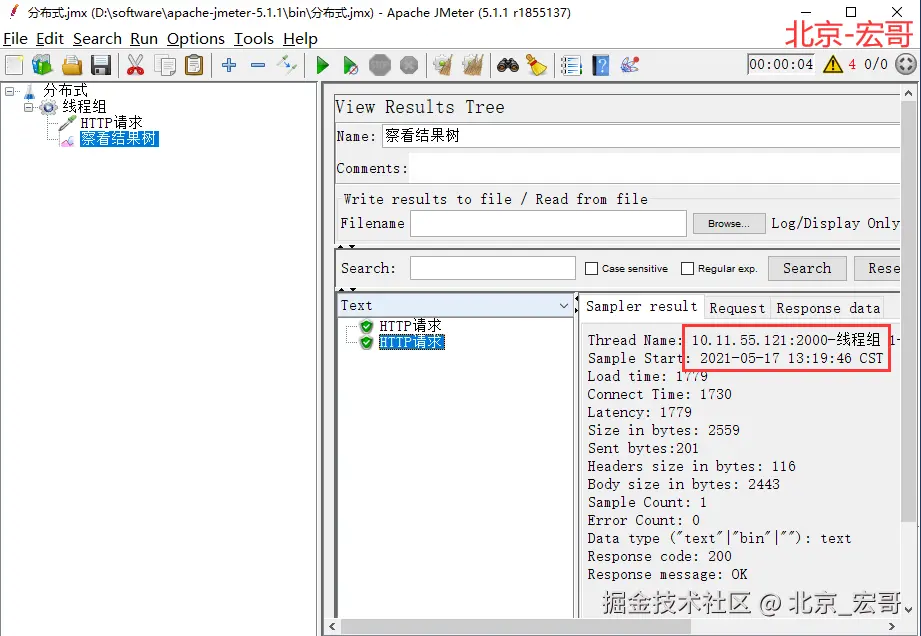The width and height of the screenshot is (921, 636).
Task: Click the Cut scissors icon
Action: tap(135, 65)
